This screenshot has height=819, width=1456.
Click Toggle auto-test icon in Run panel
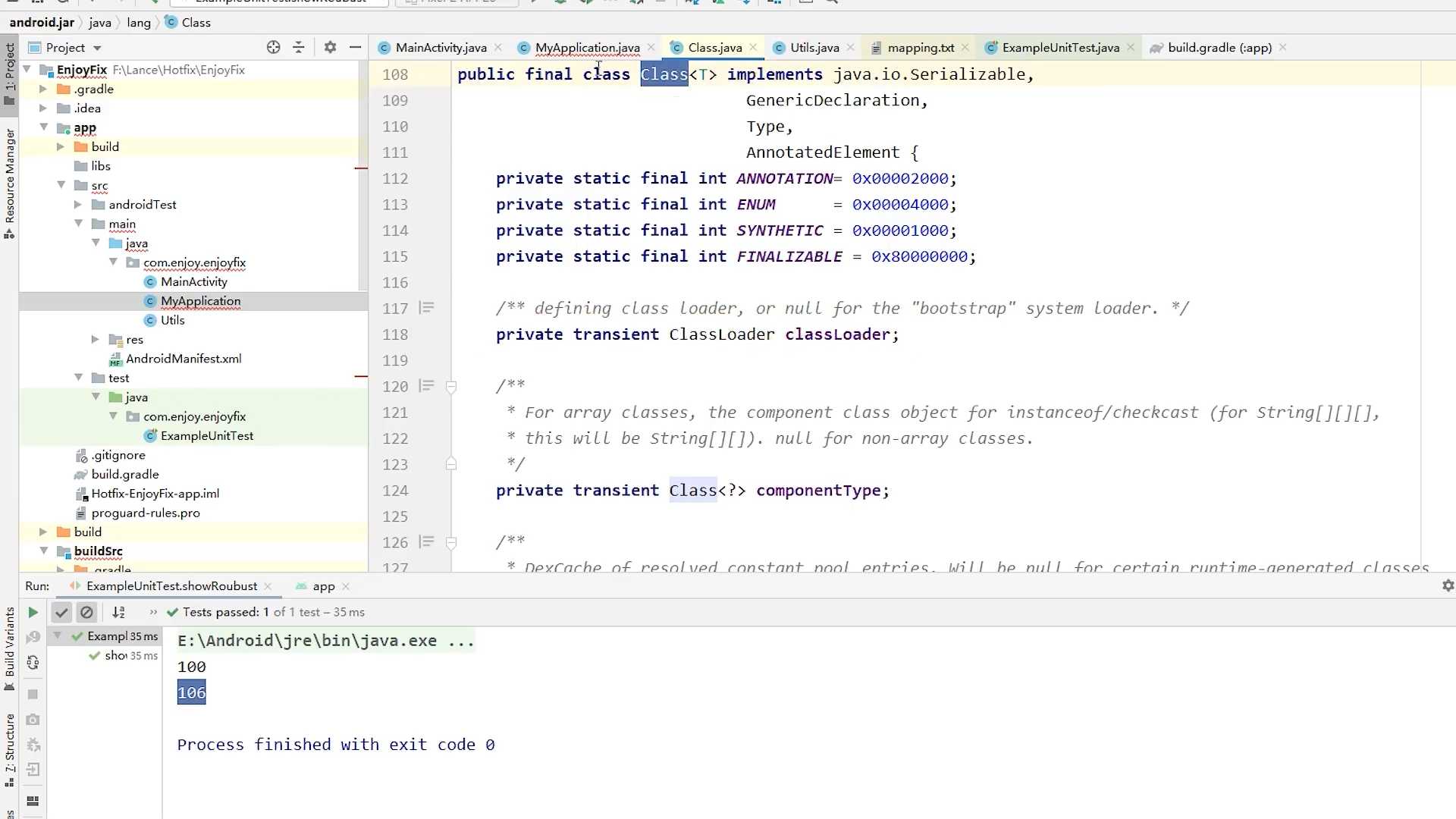[33, 663]
